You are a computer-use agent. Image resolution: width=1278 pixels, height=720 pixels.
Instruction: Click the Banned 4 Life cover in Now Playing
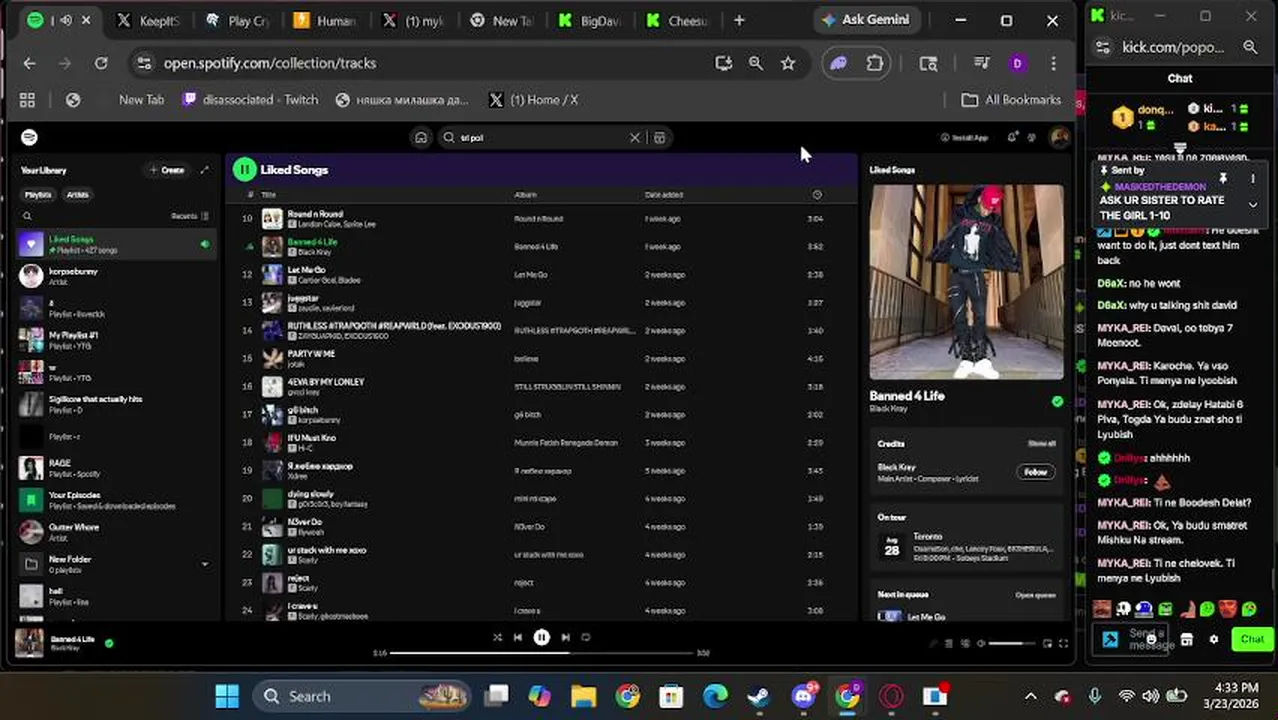(967, 282)
